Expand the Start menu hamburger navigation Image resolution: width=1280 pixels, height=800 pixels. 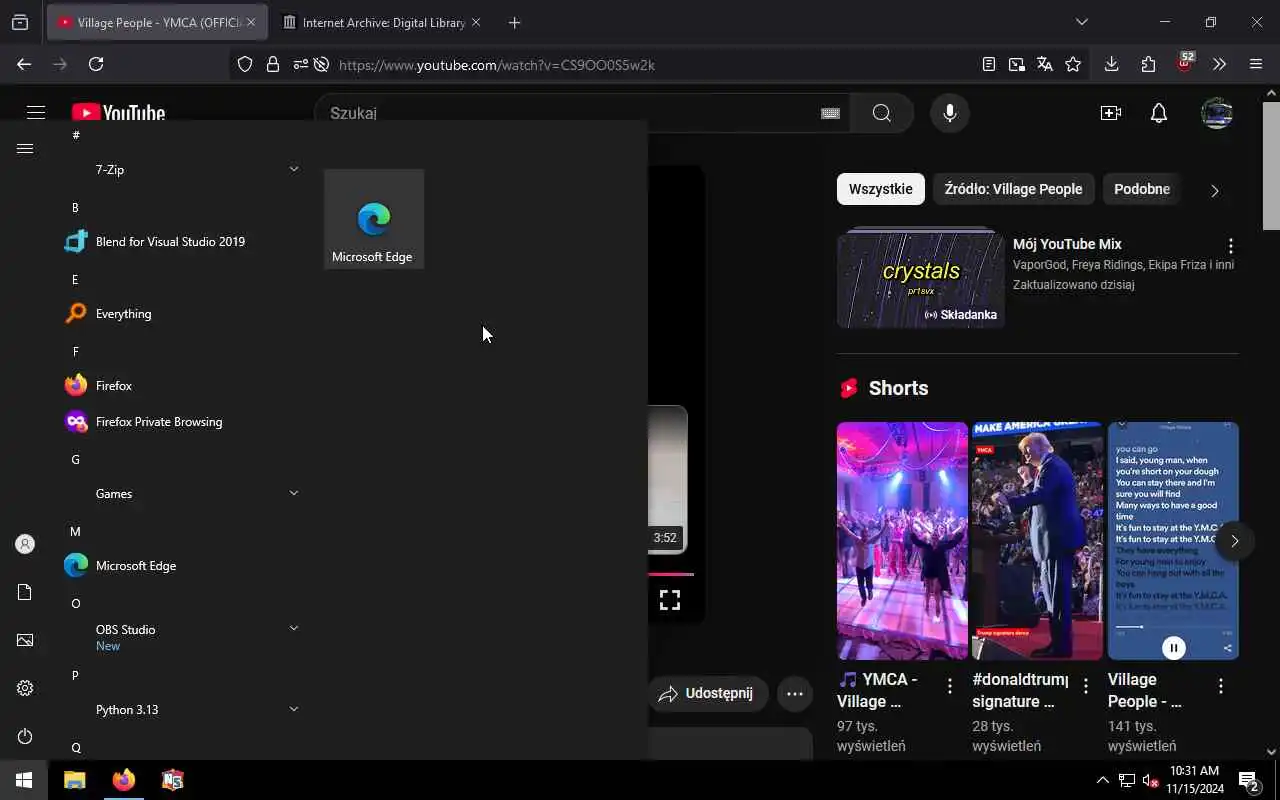25,148
